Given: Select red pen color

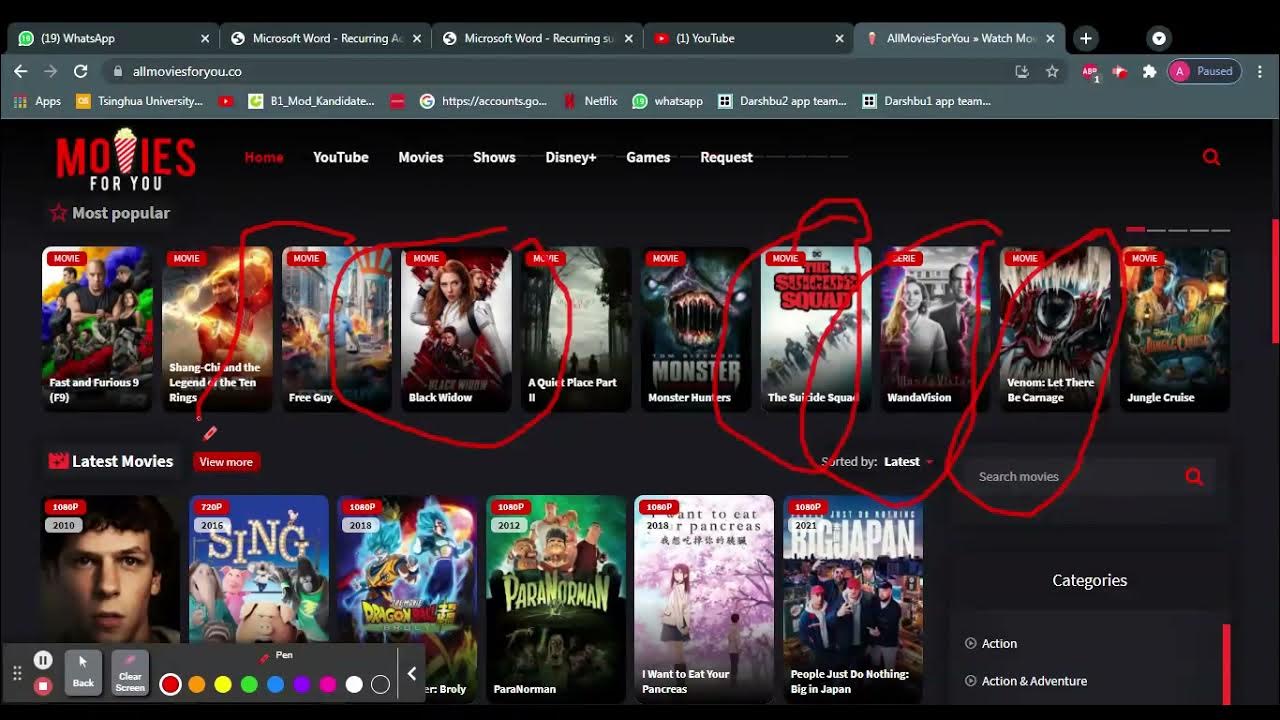Looking at the screenshot, I should (x=170, y=684).
